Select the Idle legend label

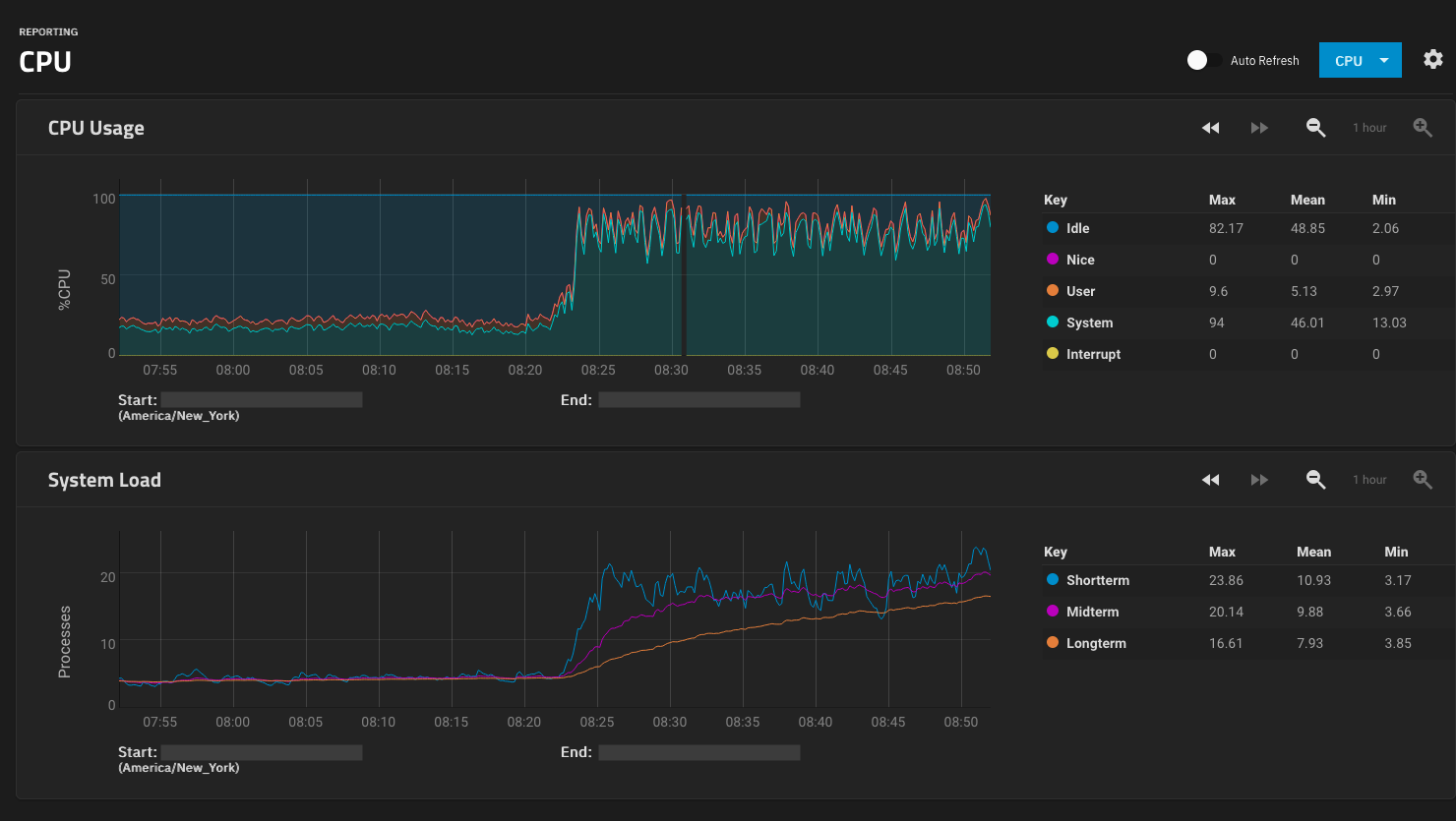(x=1077, y=228)
